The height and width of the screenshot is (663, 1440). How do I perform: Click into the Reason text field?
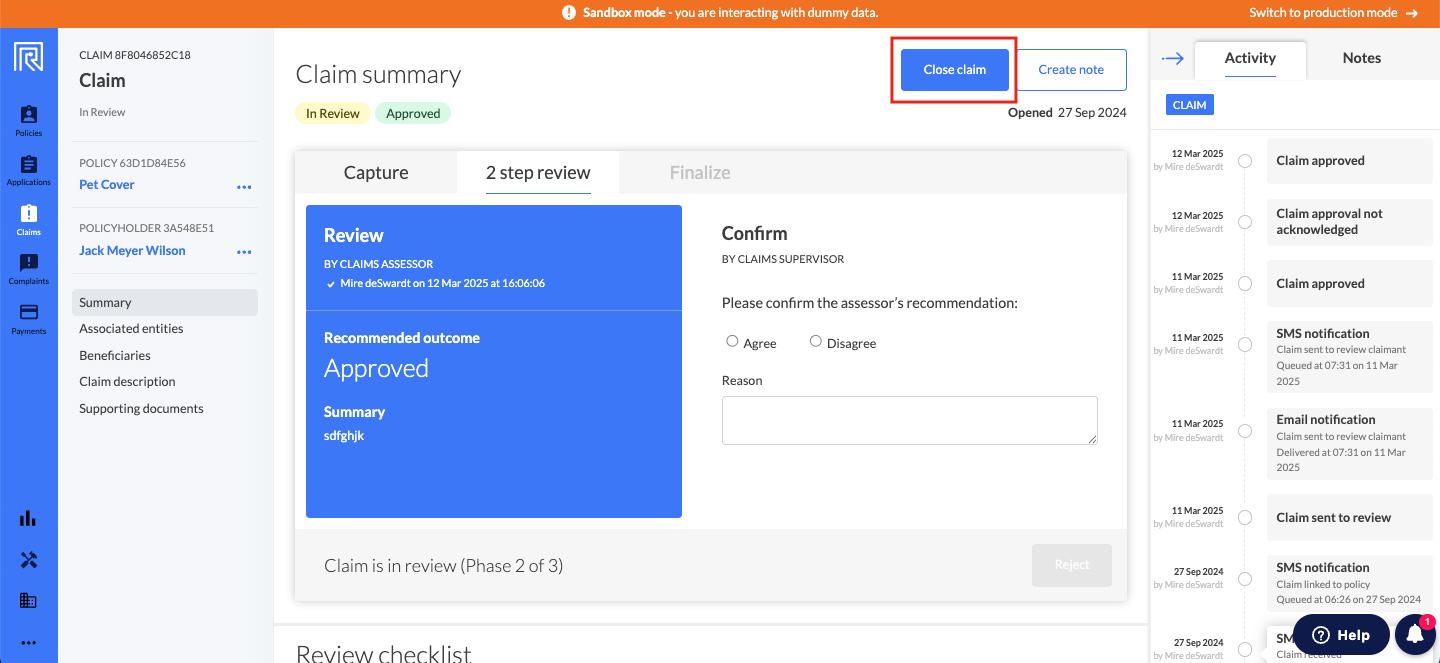(x=910, y=420)
